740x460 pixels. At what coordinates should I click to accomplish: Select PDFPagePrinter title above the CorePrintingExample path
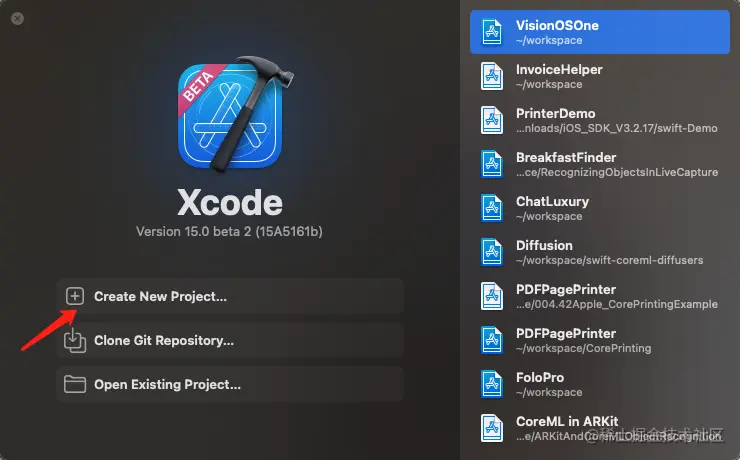click(565, 289)
